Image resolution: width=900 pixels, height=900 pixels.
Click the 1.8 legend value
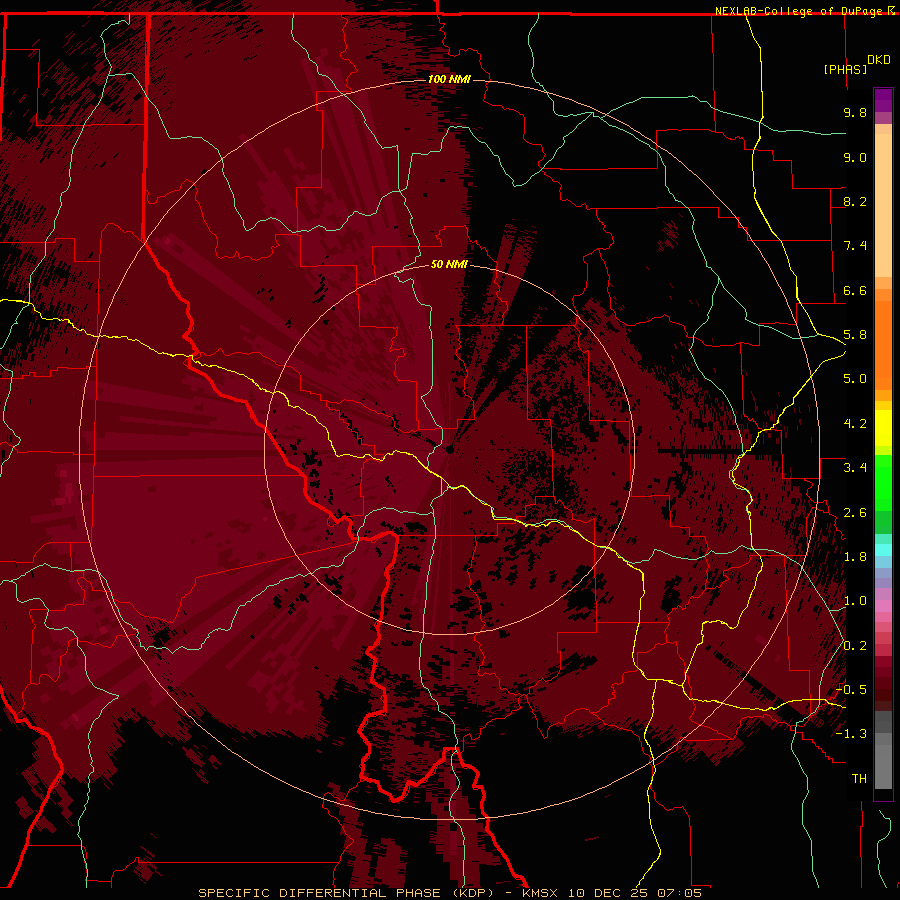[855, 557]
